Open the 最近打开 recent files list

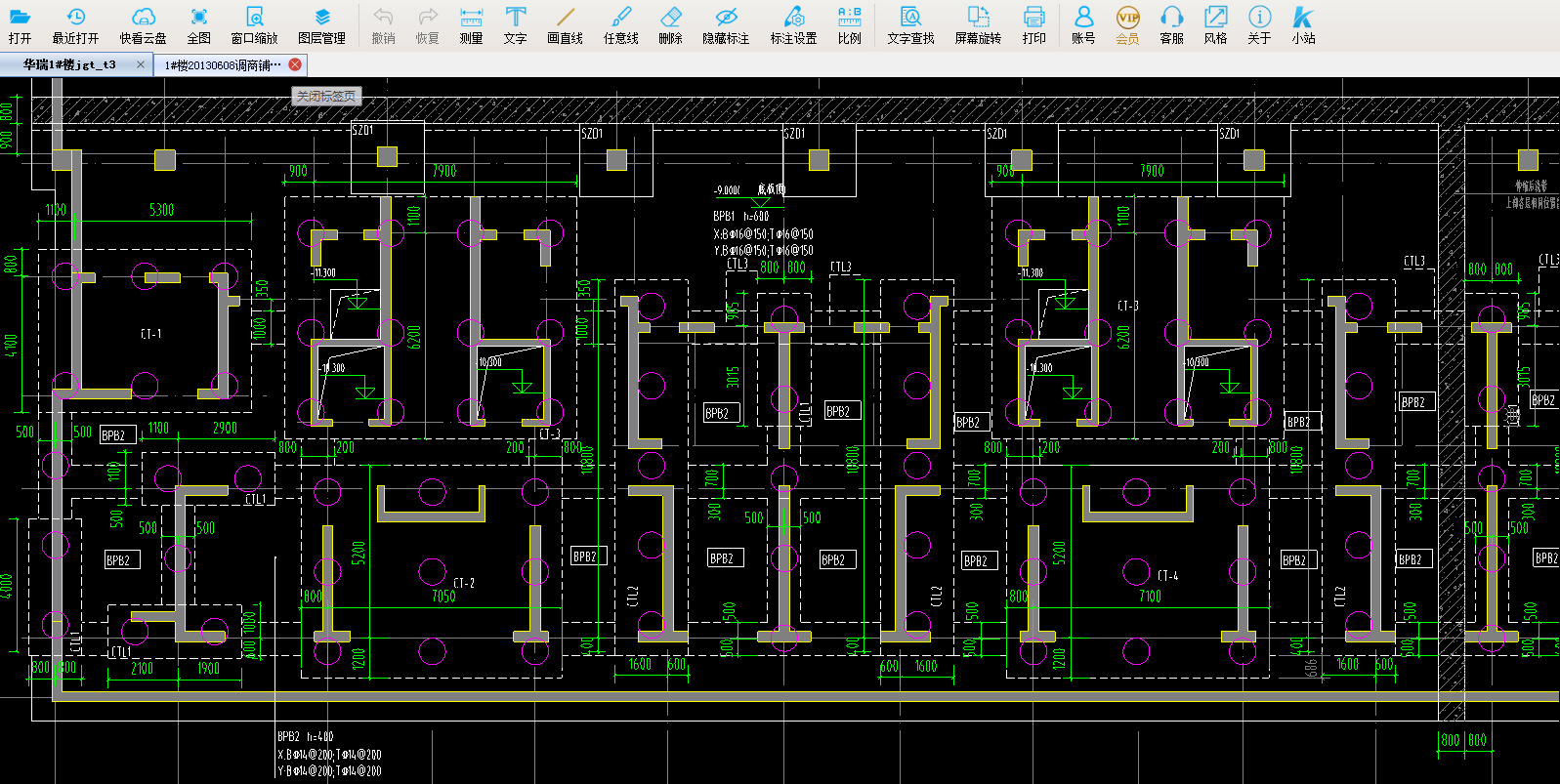click(x=75, y=25)
